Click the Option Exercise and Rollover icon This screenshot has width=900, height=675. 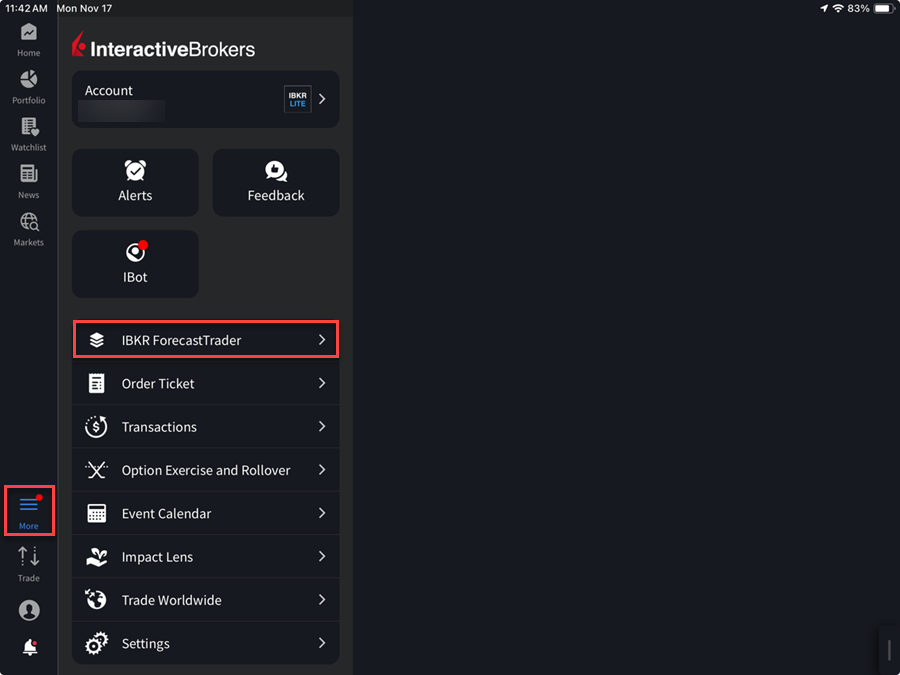pyautogui.click(x=96, y=470)
